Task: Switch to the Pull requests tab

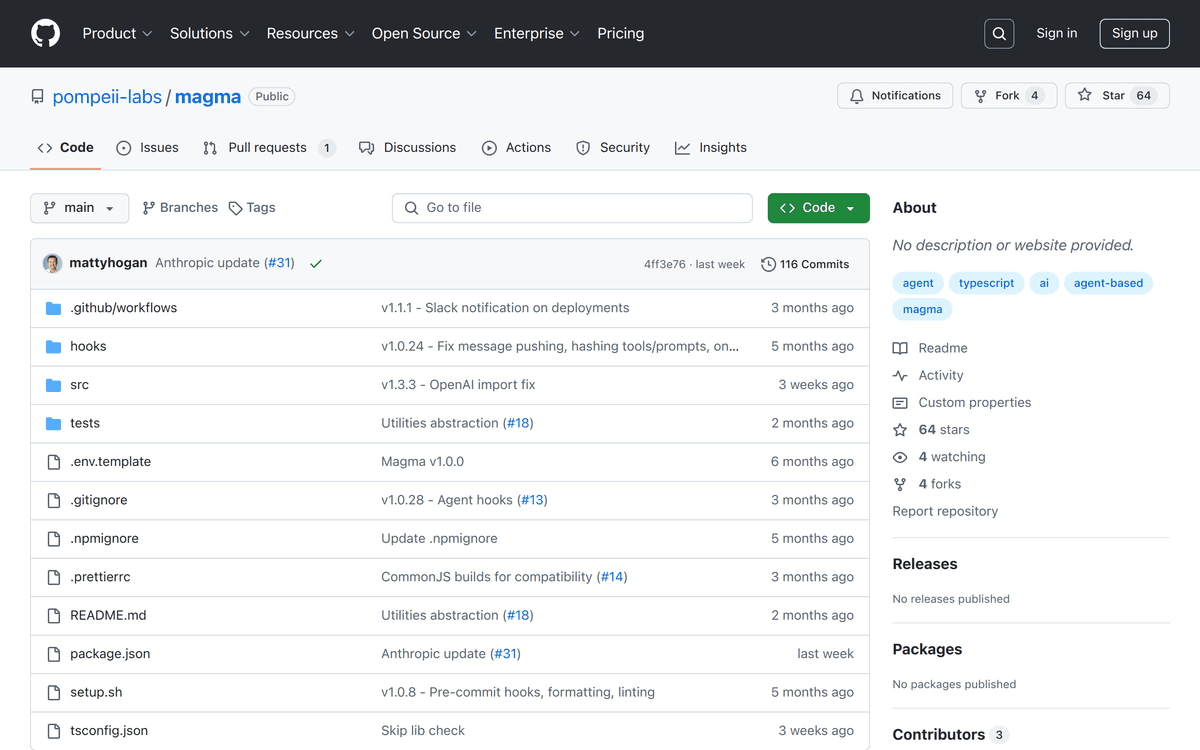Action: [x=267, y=148]
